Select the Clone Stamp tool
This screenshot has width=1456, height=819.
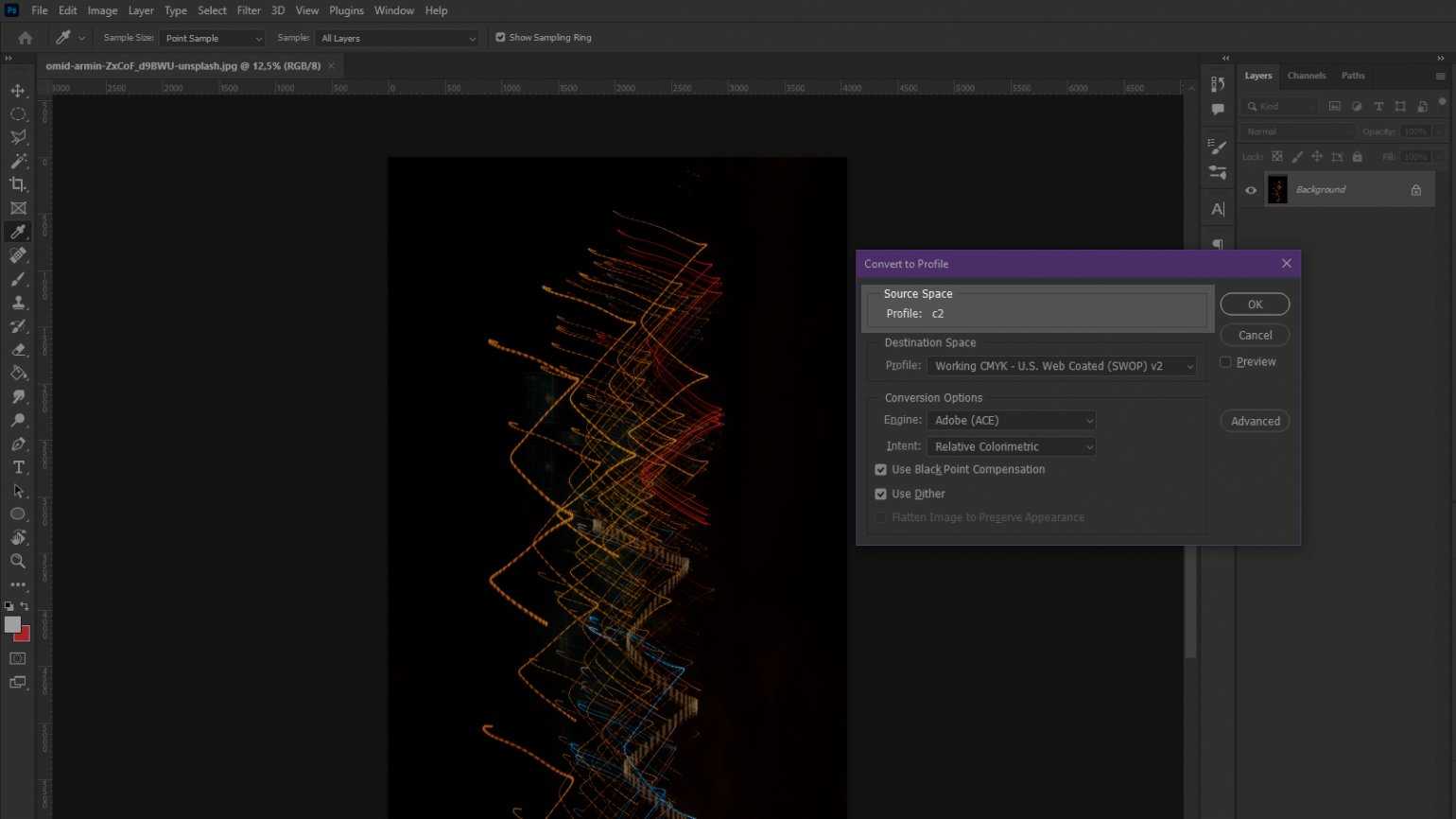18,303
